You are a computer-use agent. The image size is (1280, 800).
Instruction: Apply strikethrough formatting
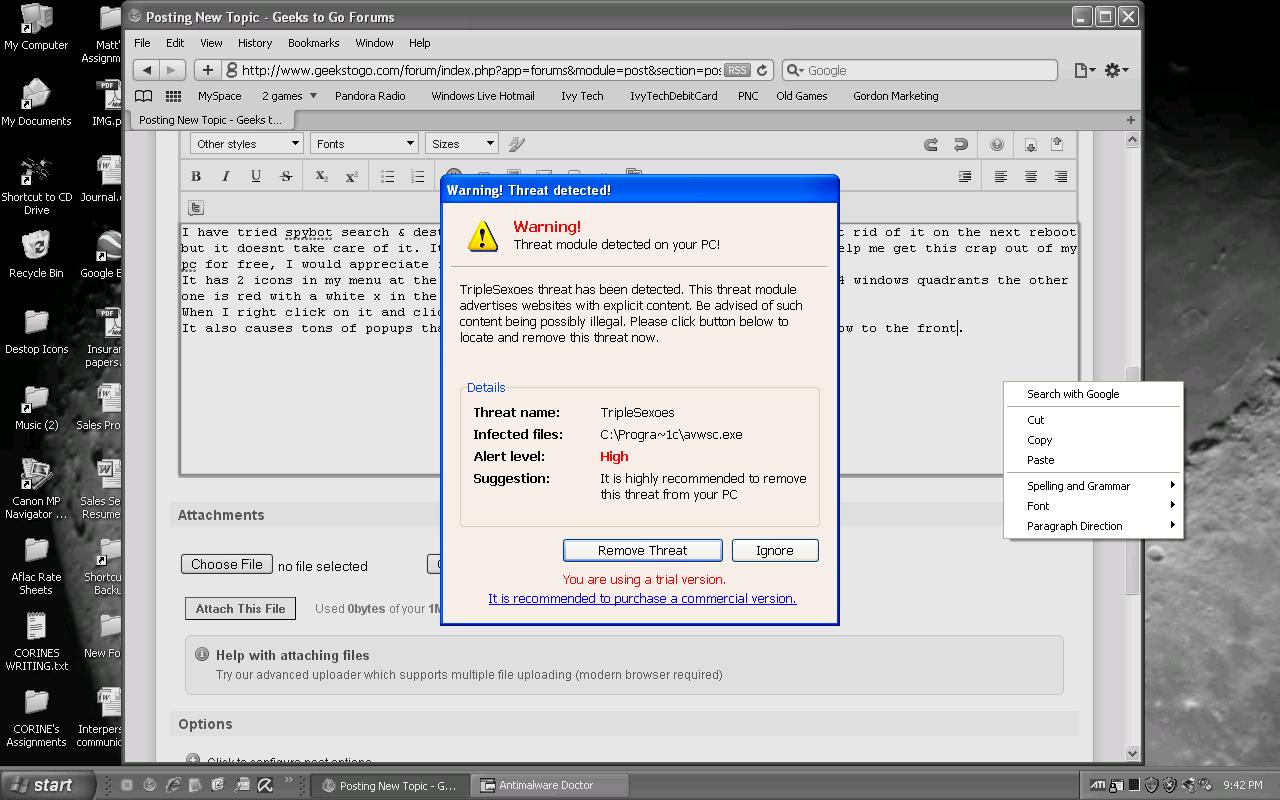(286, 176)
